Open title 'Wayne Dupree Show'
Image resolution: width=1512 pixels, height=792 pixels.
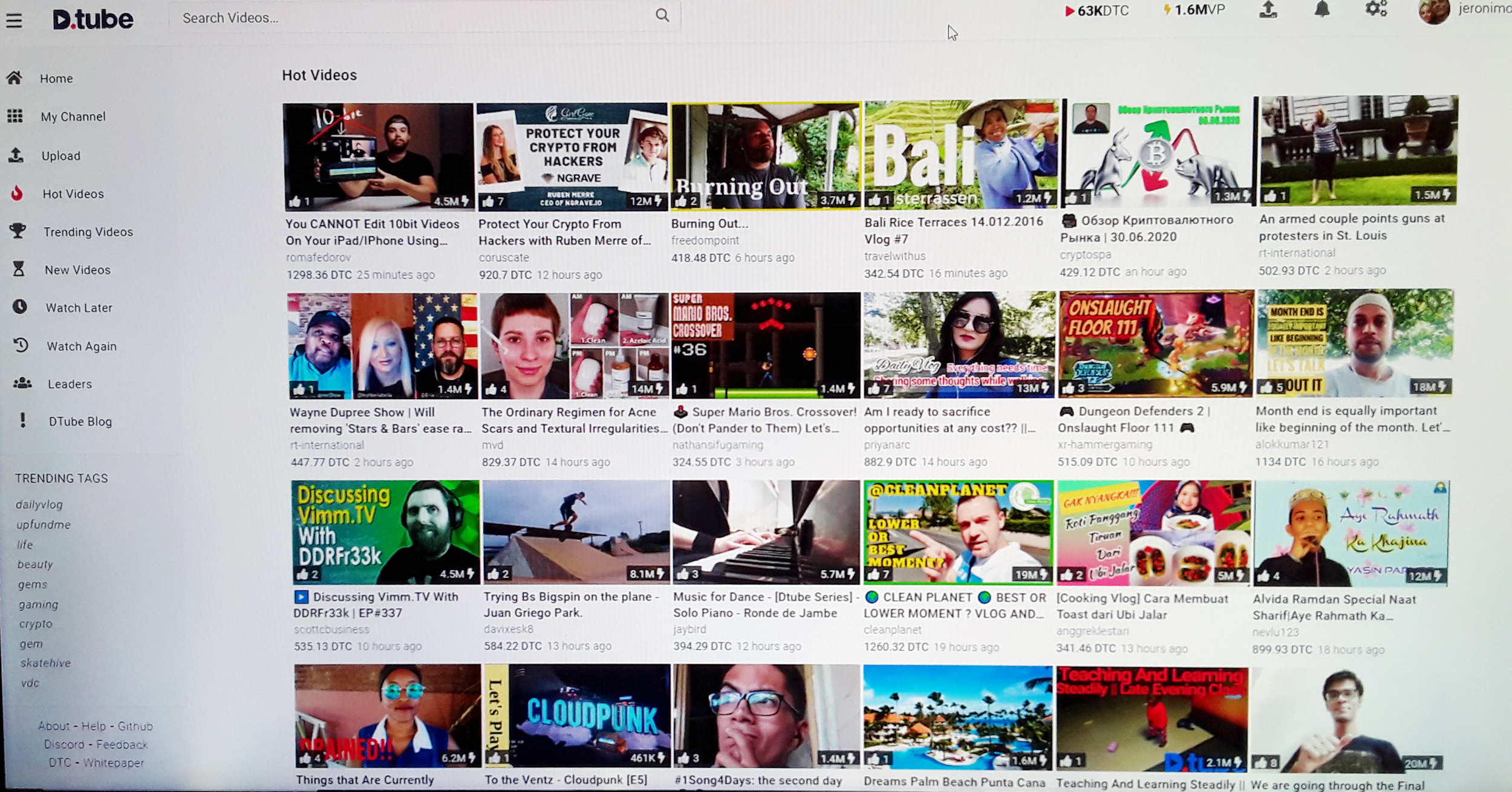(x=380, y=420)
